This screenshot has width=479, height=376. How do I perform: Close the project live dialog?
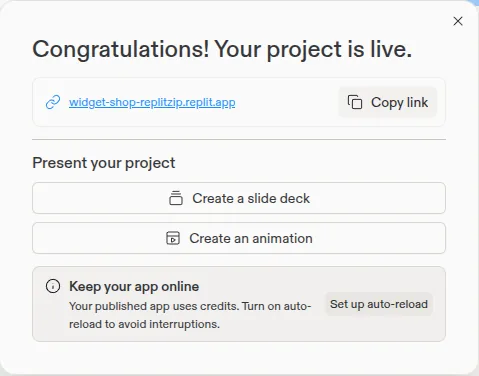click(x=458, y=21)
